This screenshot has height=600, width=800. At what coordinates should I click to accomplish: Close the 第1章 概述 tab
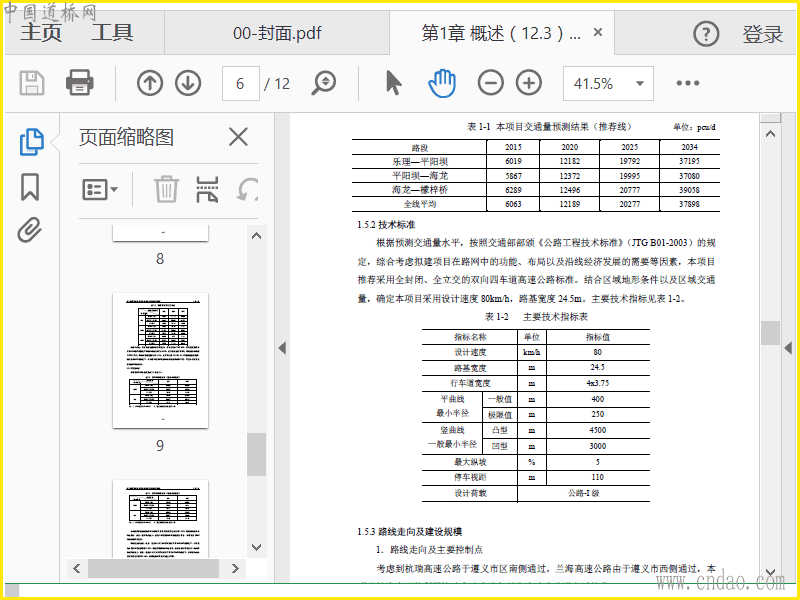click(598, 33)
